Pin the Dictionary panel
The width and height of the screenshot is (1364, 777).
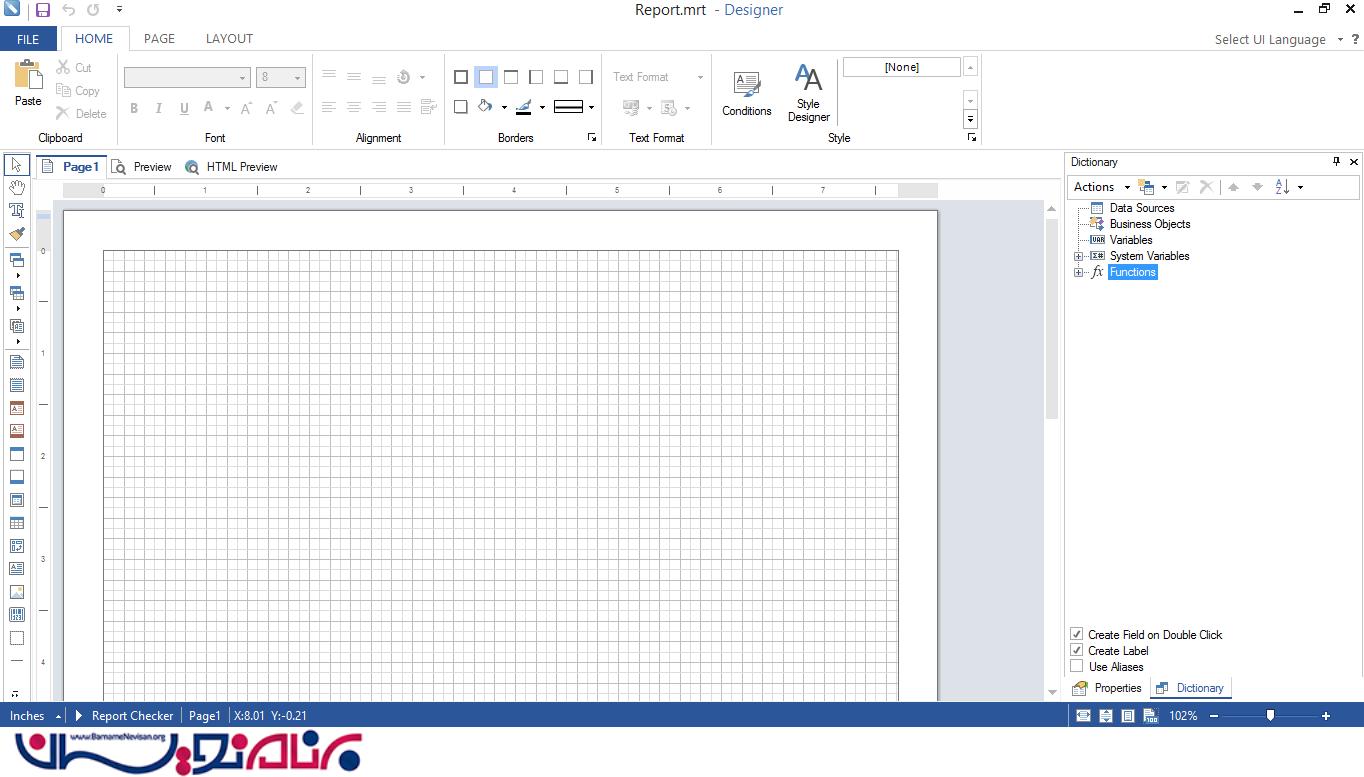pyautogui.click(x=1336, y=162)
